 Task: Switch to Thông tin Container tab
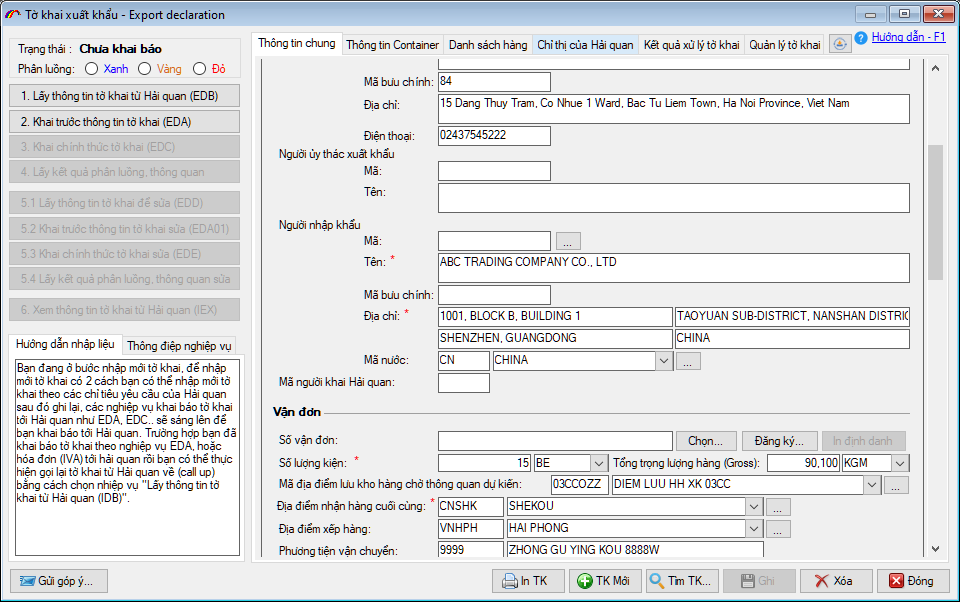coord(392,45)
